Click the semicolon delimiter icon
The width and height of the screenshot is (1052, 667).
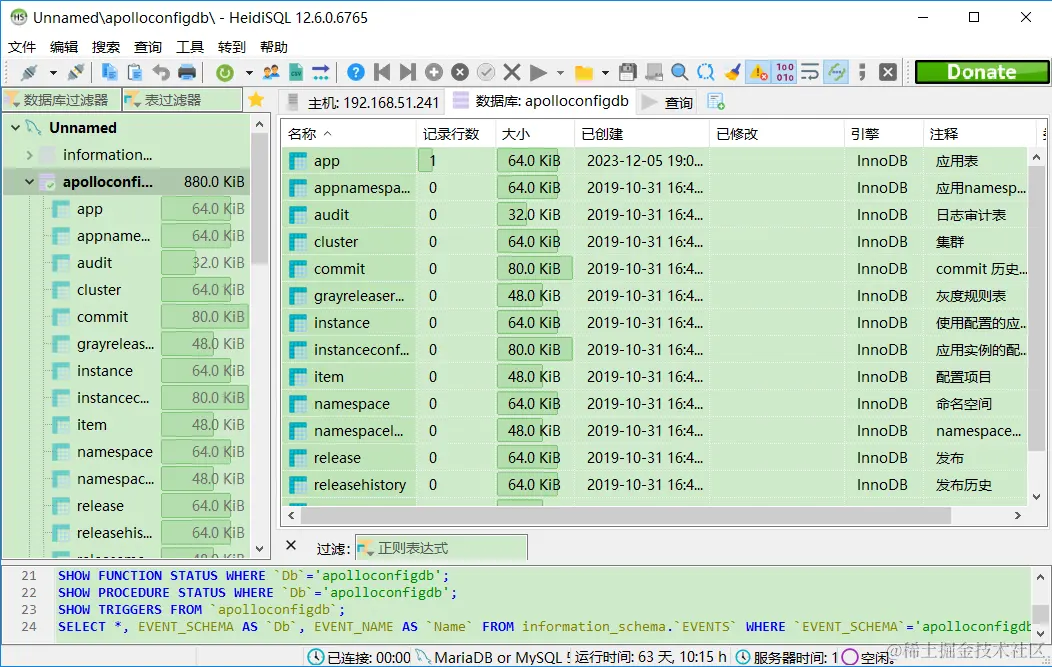(x=862, y=72)
